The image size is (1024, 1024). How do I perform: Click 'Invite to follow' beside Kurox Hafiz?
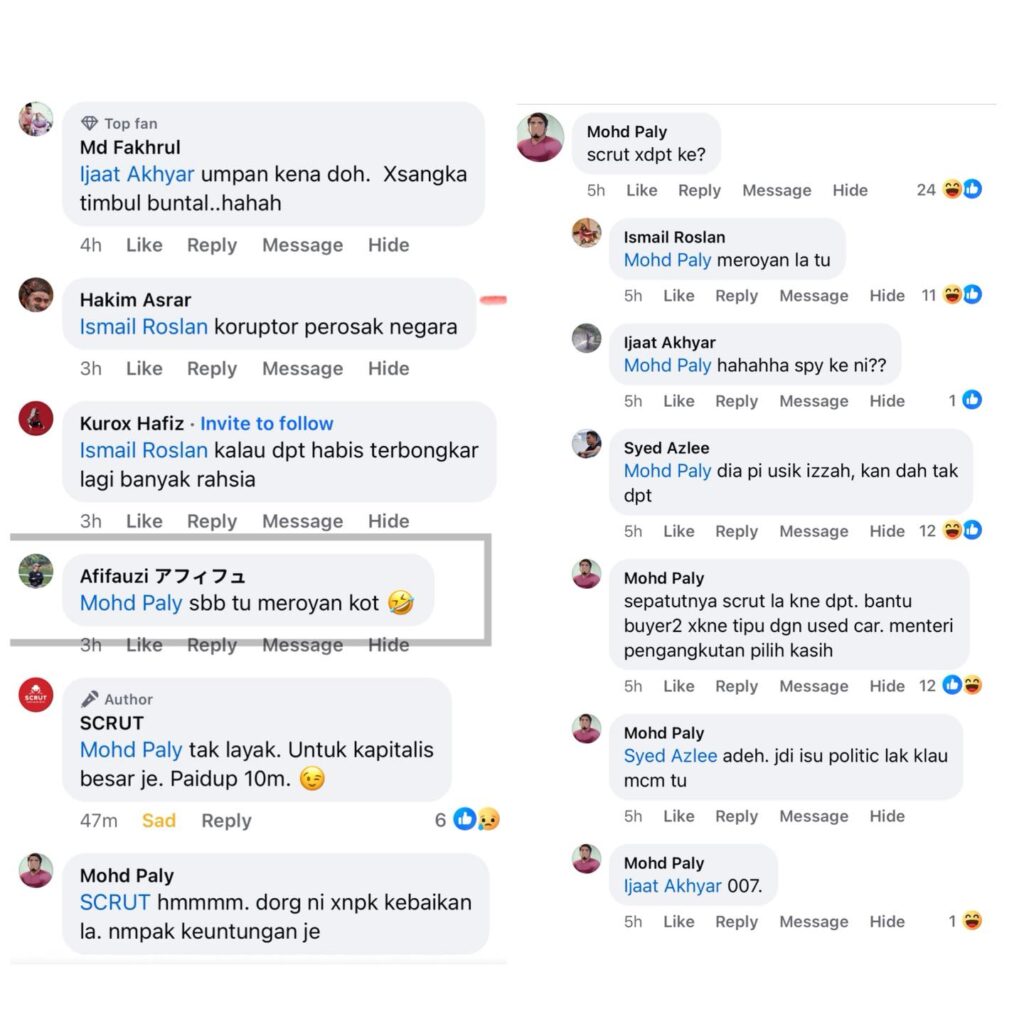[266, 423]
